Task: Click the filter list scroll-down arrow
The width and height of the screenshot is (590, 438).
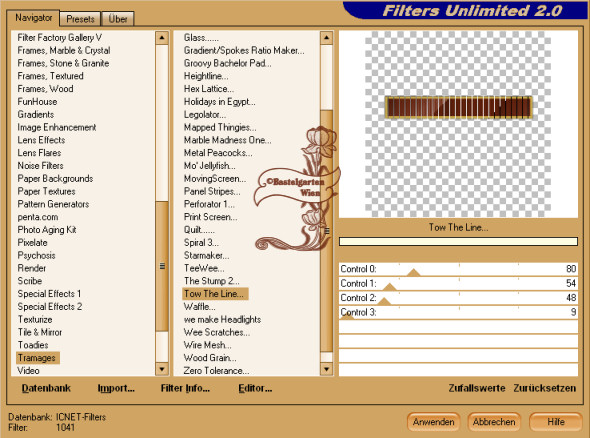Action: click(x=326, y=369)
